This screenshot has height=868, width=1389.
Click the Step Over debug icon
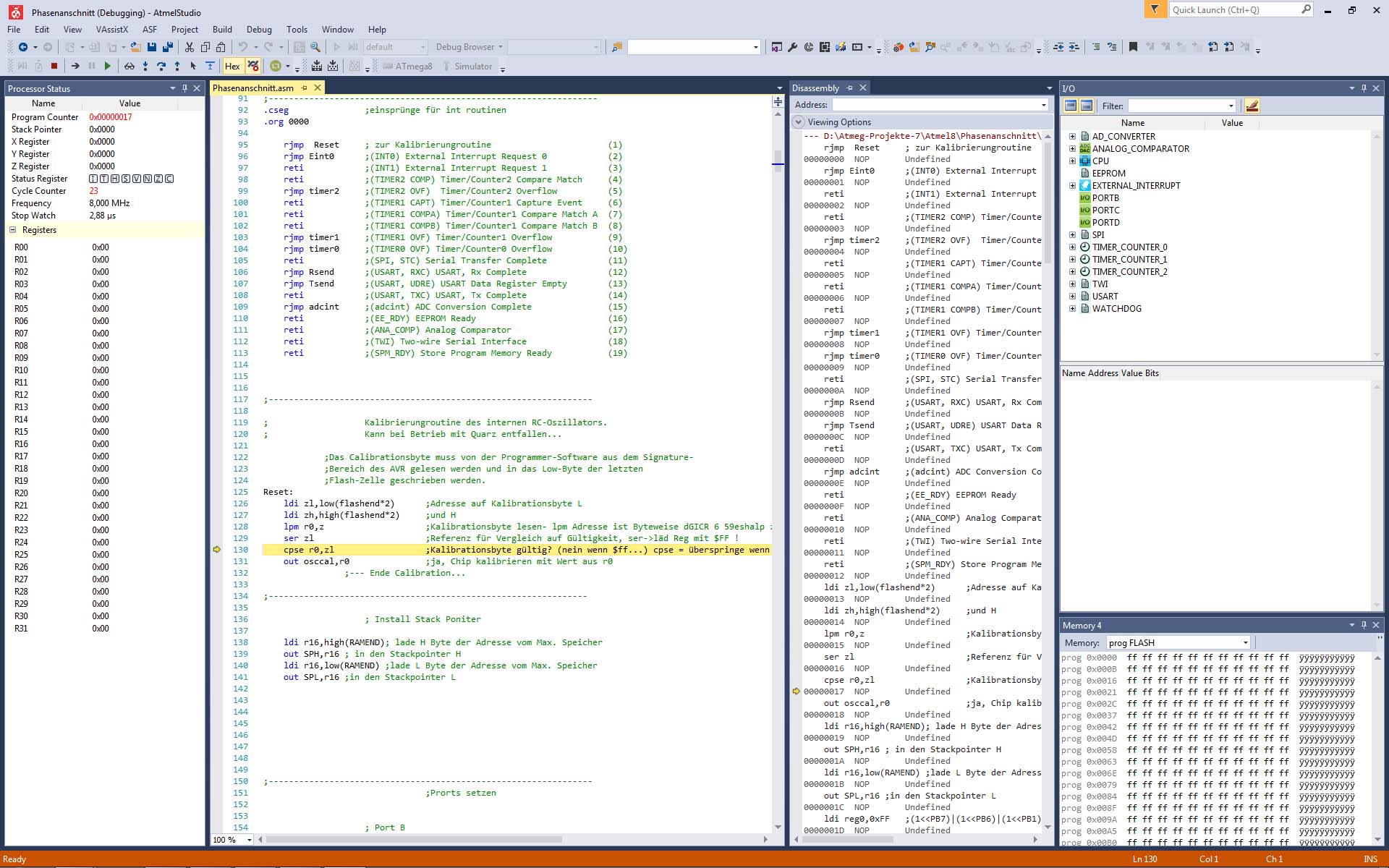[x=161, y=66]
